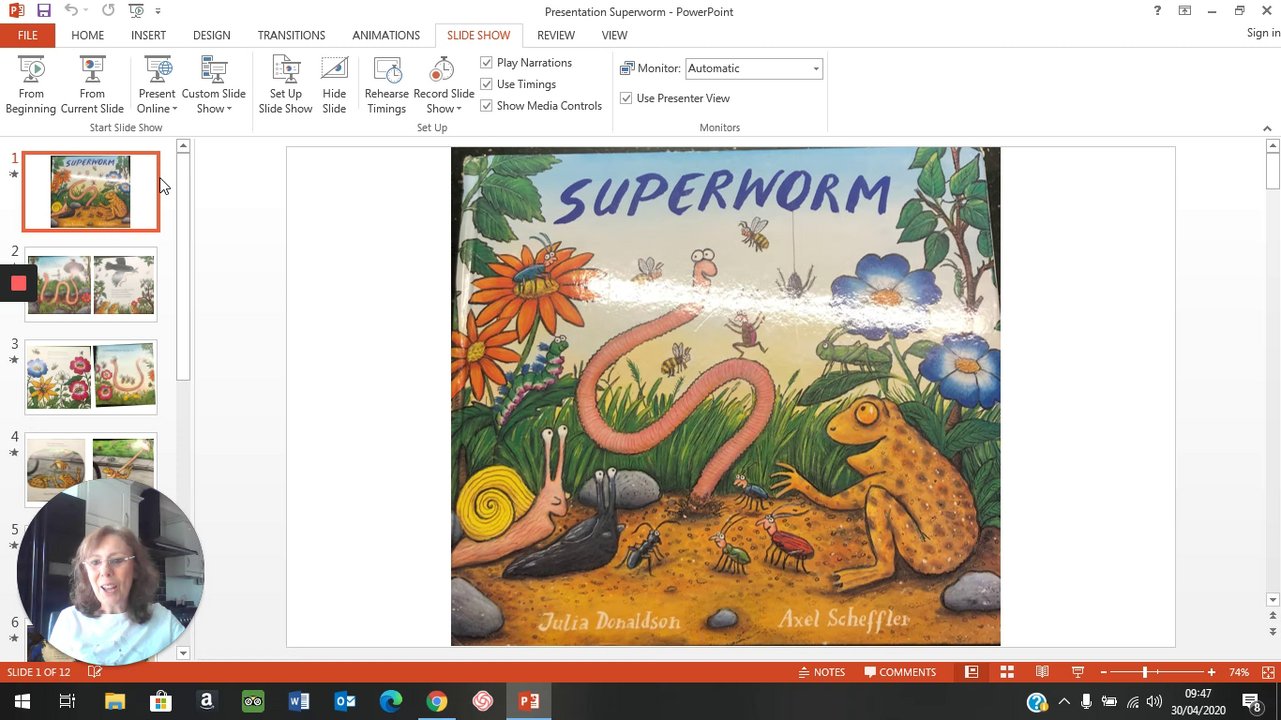The height and width of the screenshot is (720, 1281).
Task: Switch to the INSERT tab
Action: click(148, 35)
